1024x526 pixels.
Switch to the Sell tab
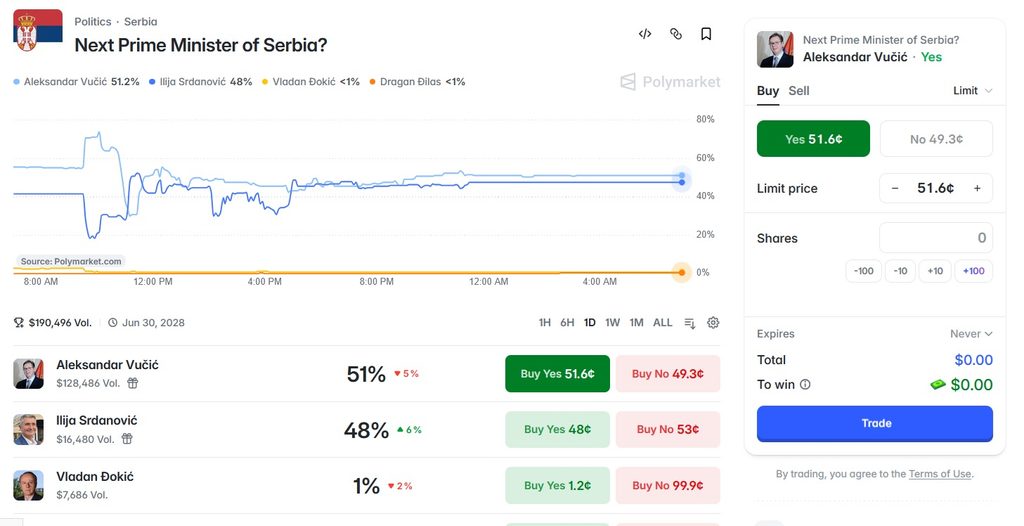pos(799,91)
